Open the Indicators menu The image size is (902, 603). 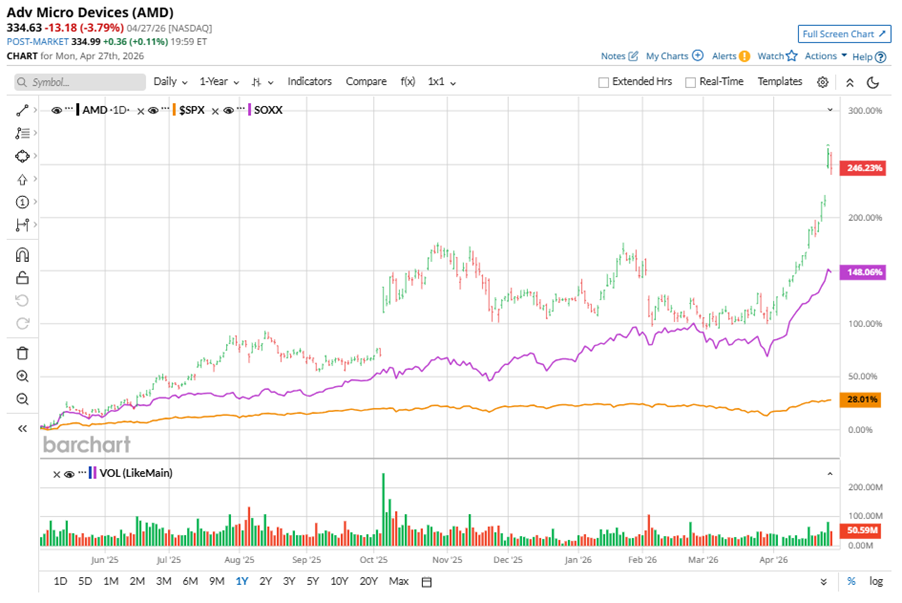(x=309, y=82)
